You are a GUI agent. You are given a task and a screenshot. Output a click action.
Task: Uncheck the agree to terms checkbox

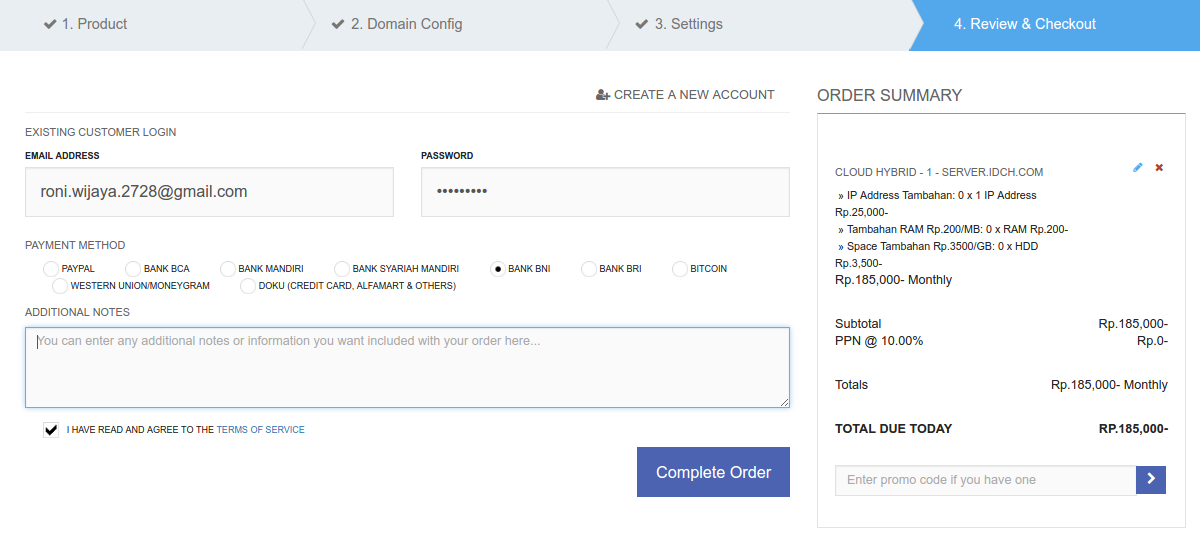[x=51, y=430]
